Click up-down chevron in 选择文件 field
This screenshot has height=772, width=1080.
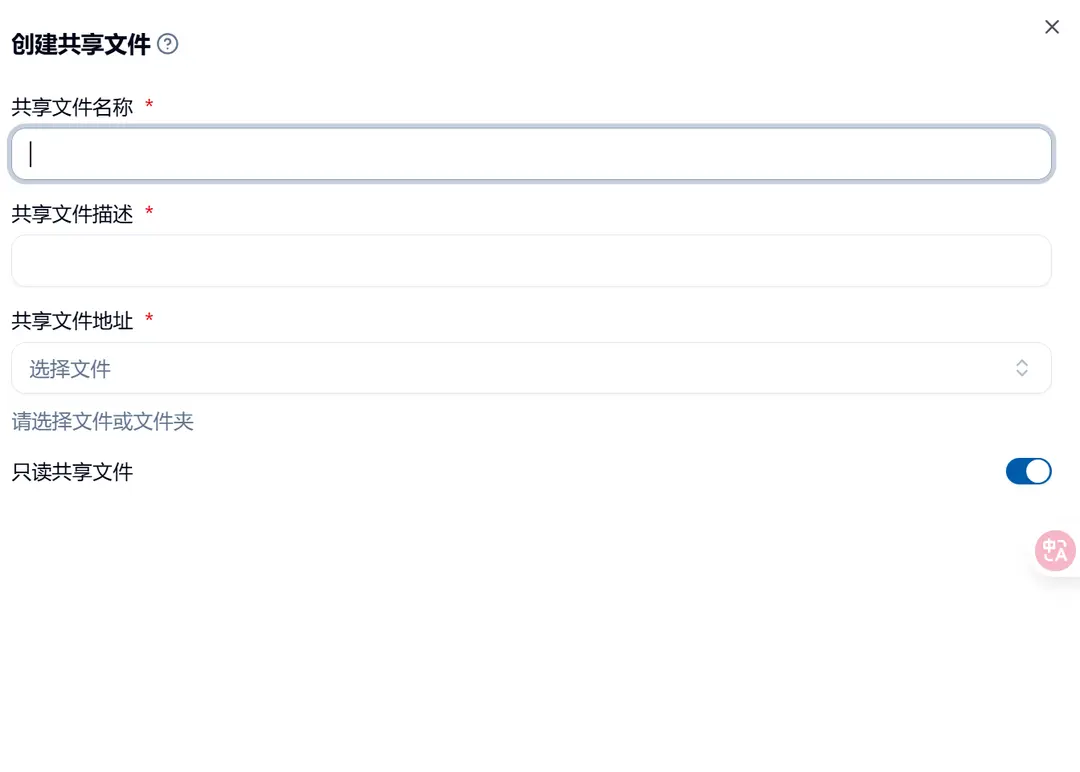pos(1021,368)
